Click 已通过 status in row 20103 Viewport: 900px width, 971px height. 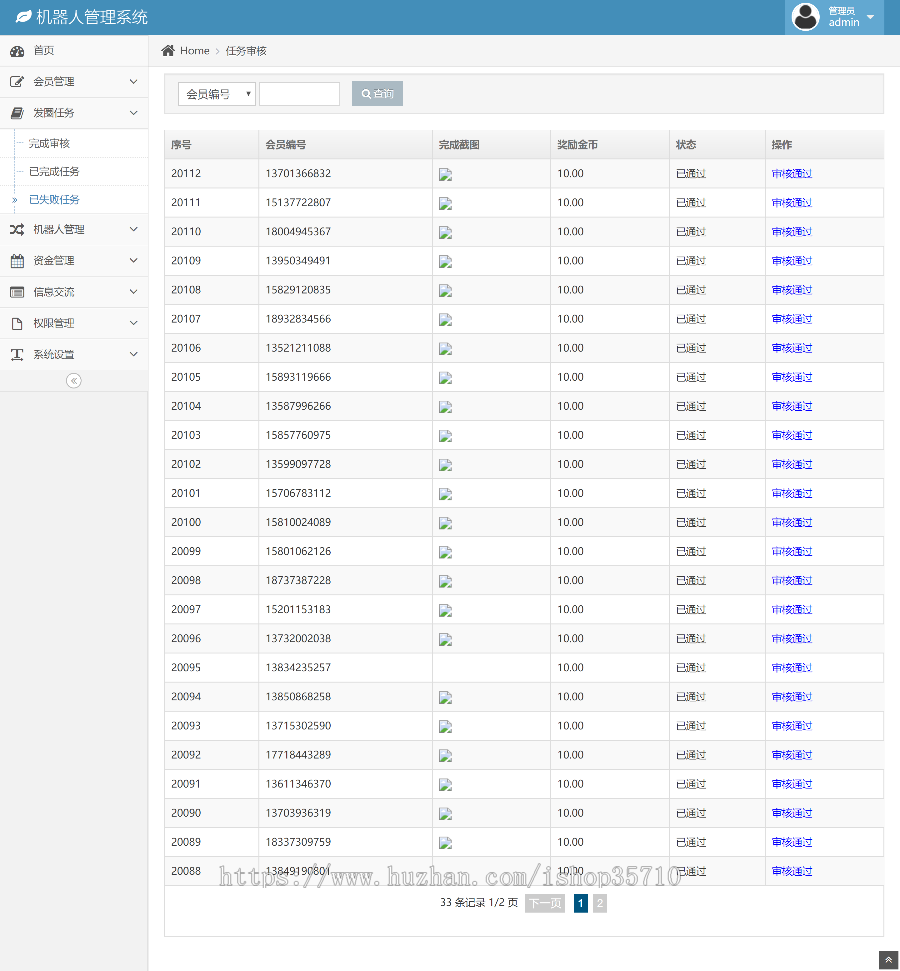[x=691, y=435]
